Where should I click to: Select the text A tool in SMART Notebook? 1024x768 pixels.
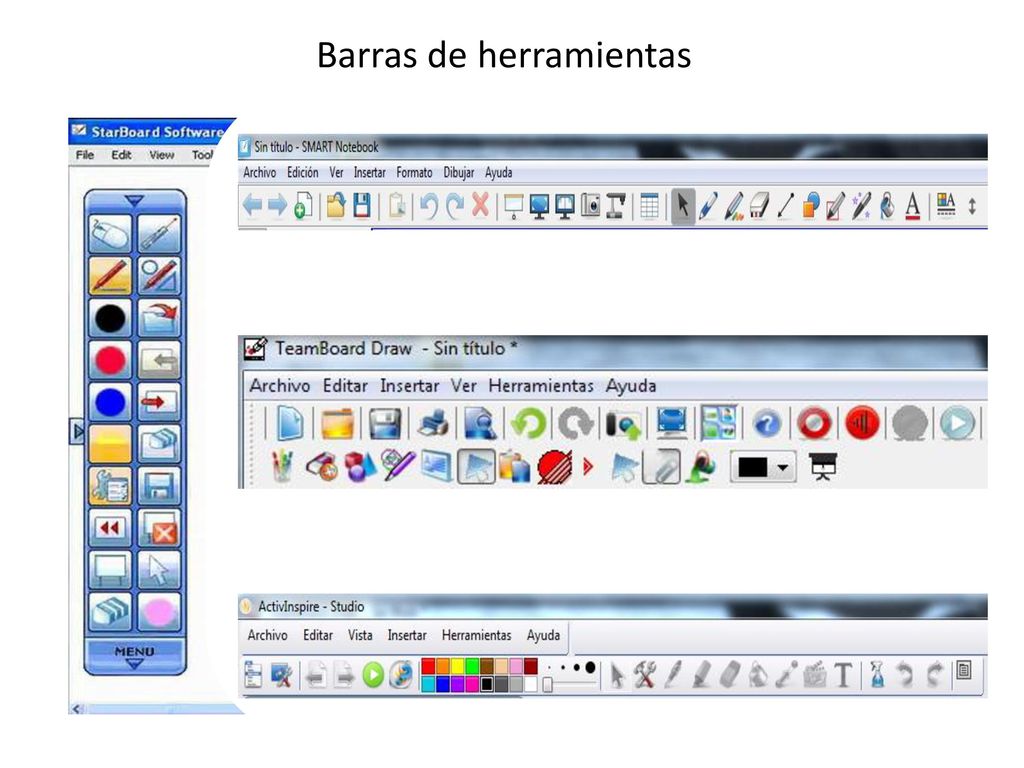[912, 206]
